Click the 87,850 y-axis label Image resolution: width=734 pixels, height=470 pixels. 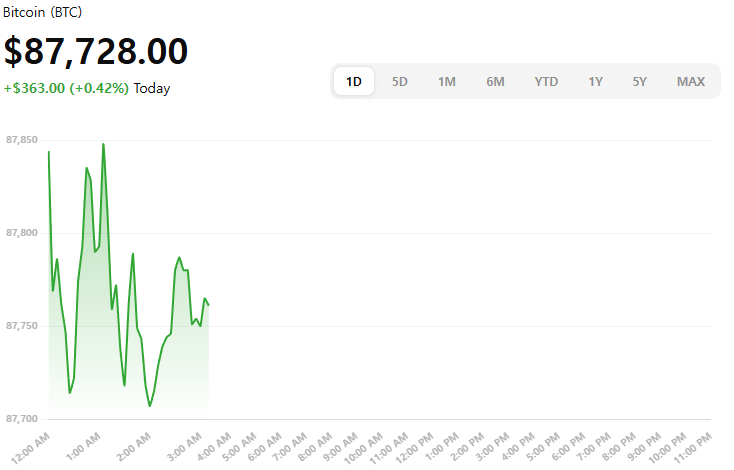[21, 139]
